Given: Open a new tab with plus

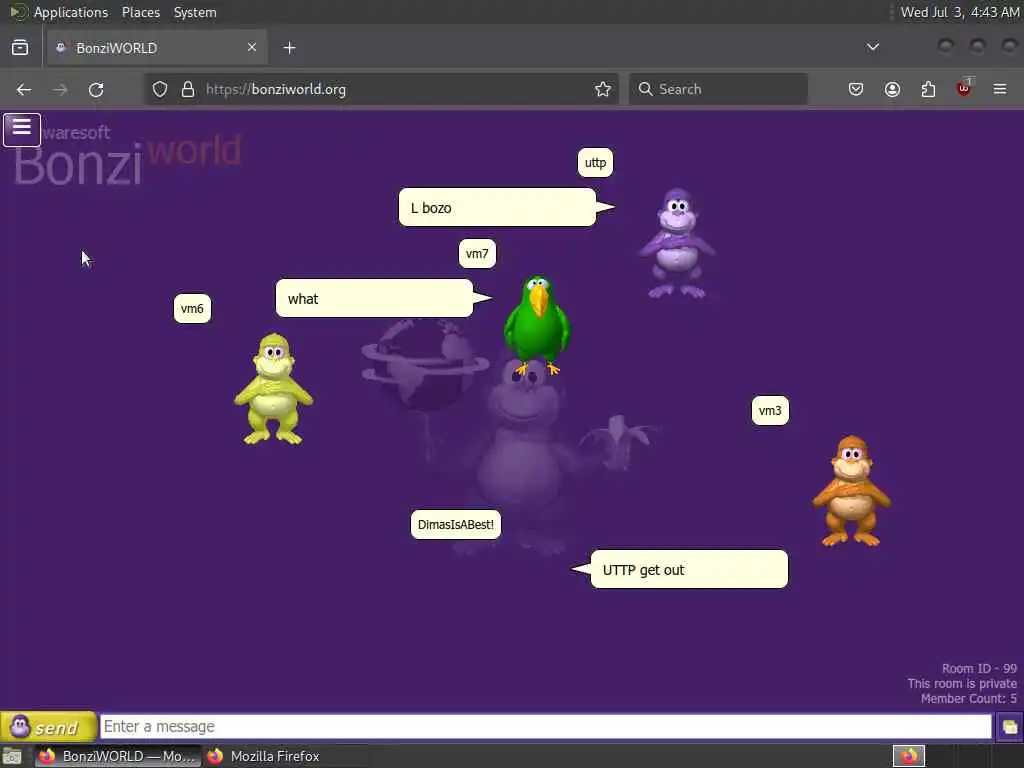Looking at the screenshot, I should tap(289, 48).
